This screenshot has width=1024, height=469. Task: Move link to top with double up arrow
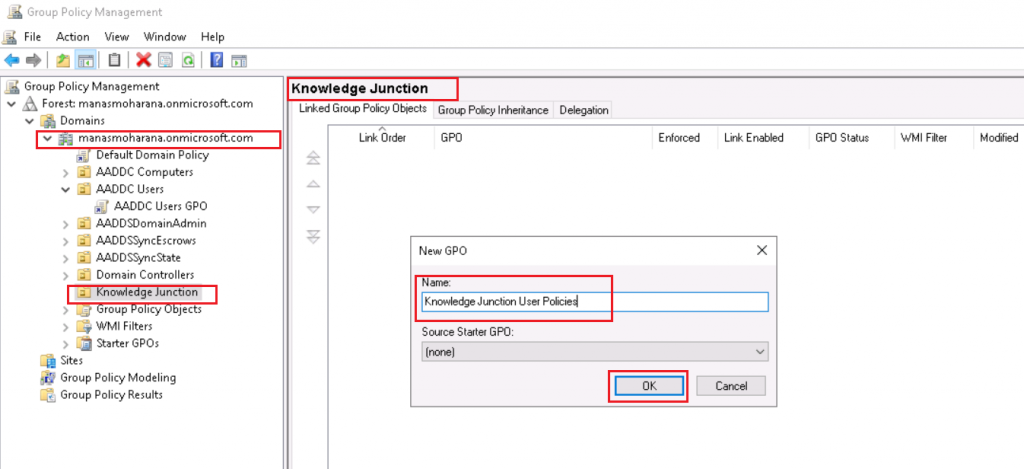[x=313, y=158]
